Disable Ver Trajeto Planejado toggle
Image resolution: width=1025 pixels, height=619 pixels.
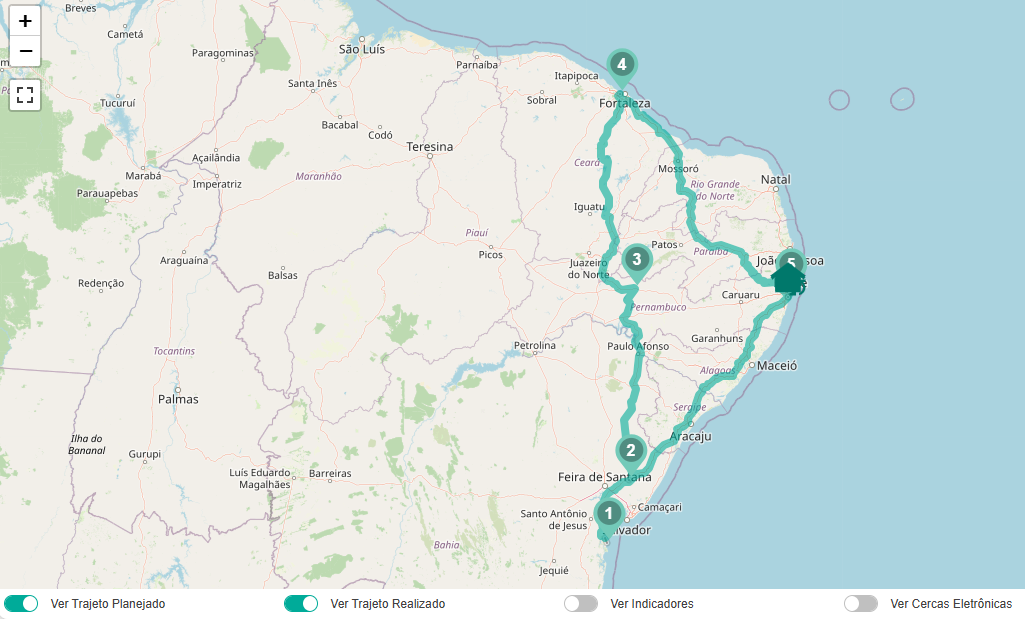click(x=21, y=603)
